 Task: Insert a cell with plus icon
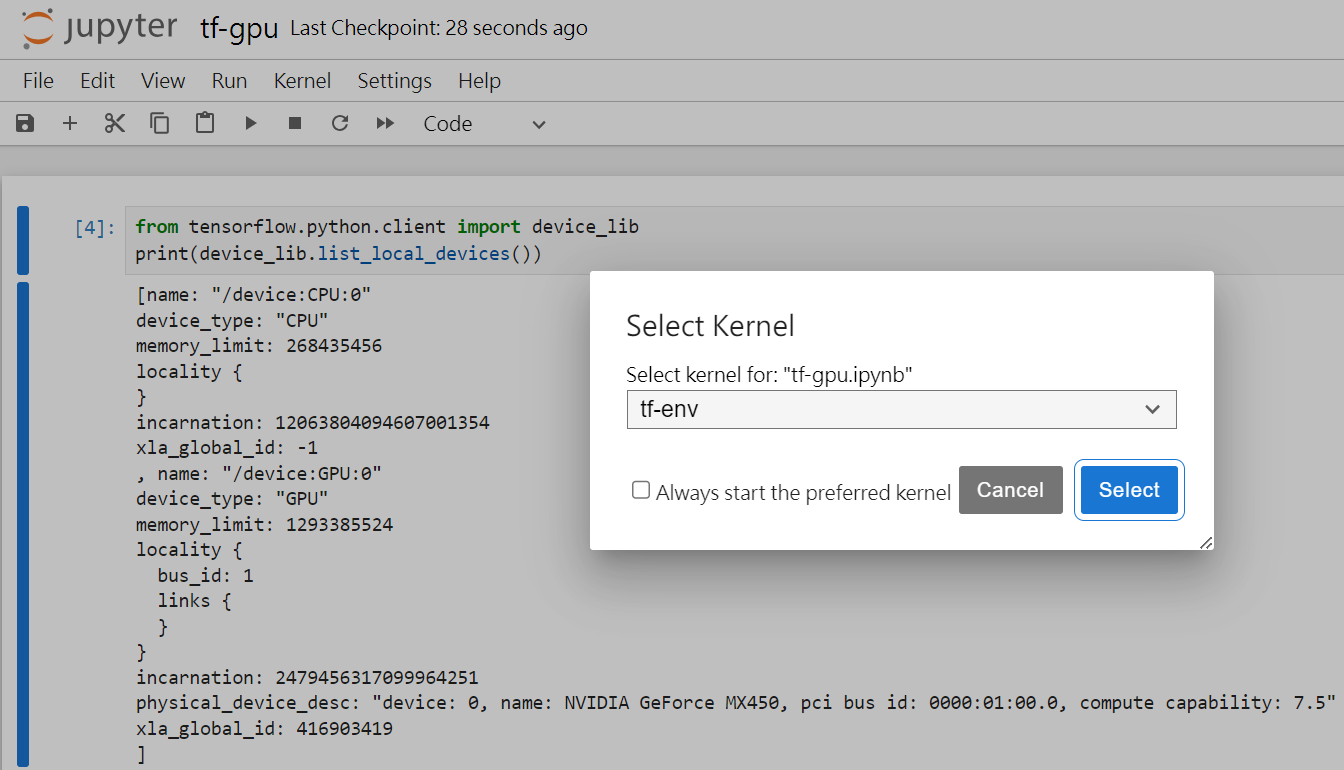pyautogui.click(x=70, y=123)
